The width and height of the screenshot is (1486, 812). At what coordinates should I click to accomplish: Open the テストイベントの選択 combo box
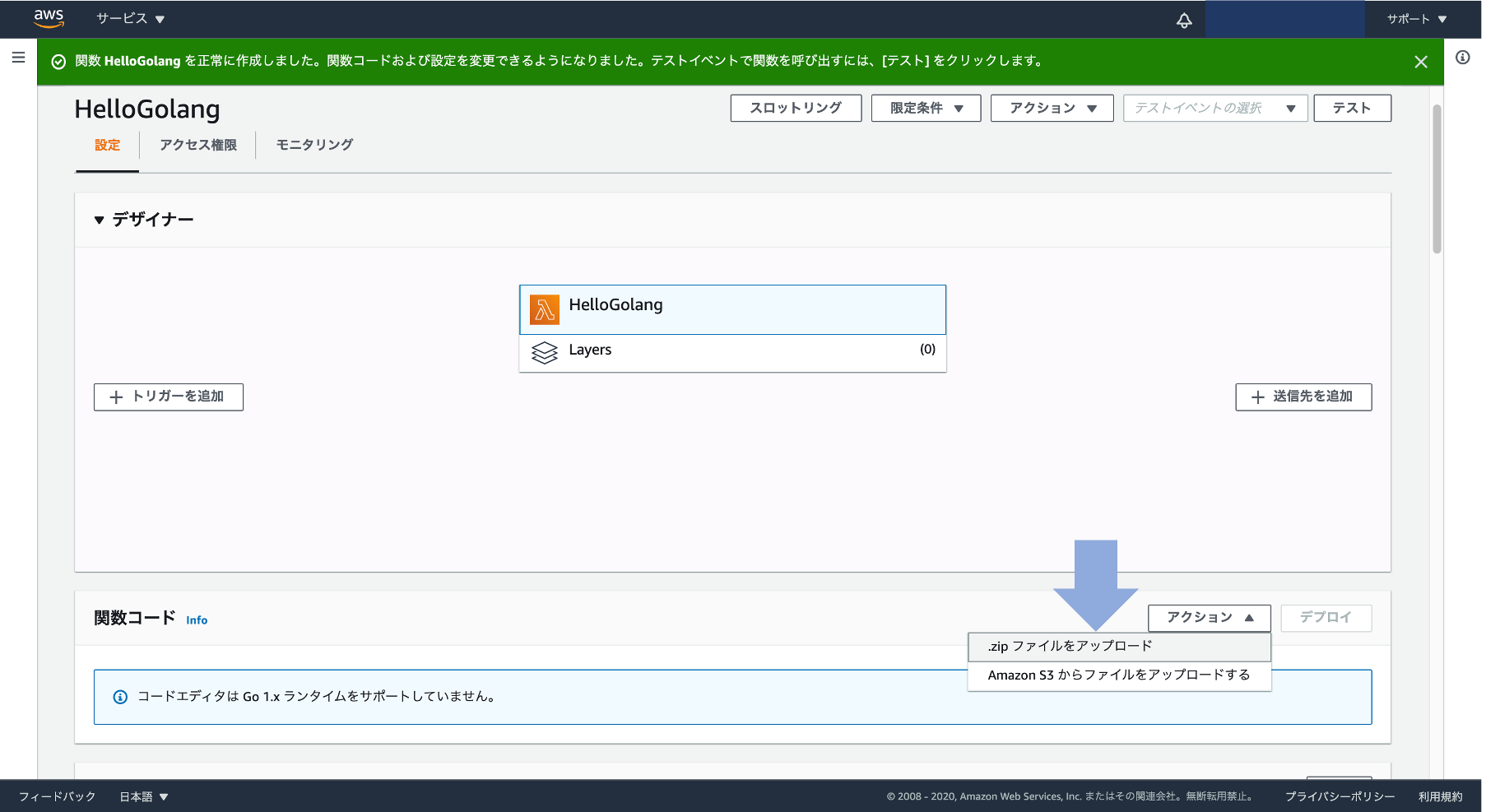(1215, 108)
